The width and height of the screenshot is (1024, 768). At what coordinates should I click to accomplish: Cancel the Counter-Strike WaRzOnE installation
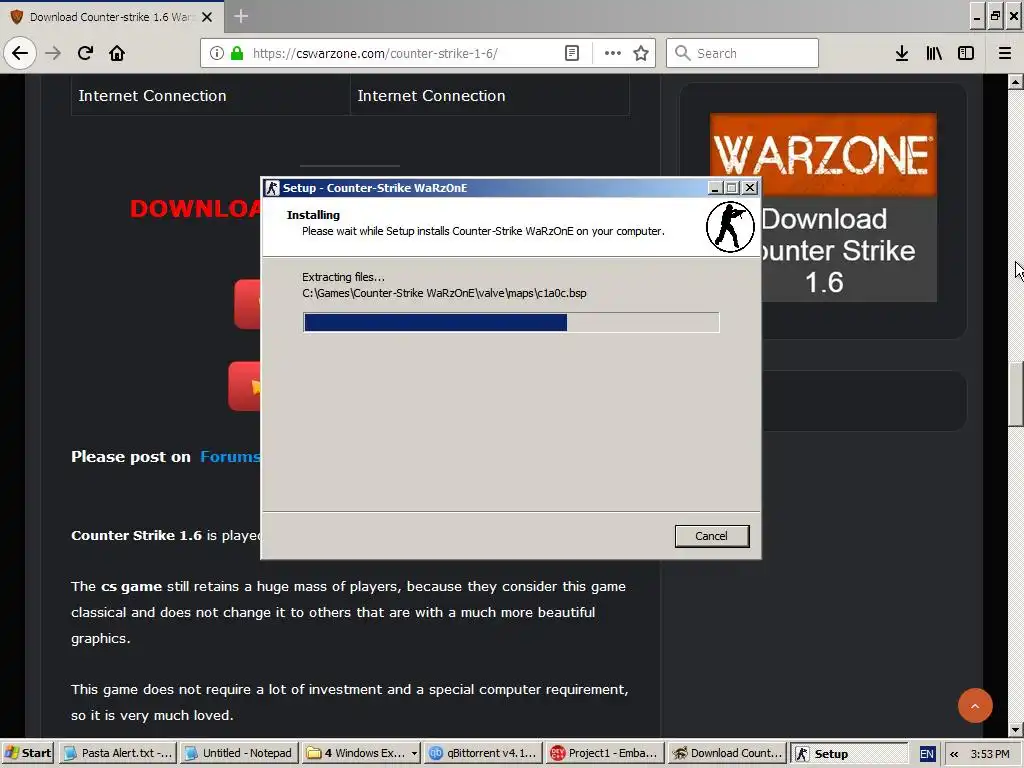(712, 536)
